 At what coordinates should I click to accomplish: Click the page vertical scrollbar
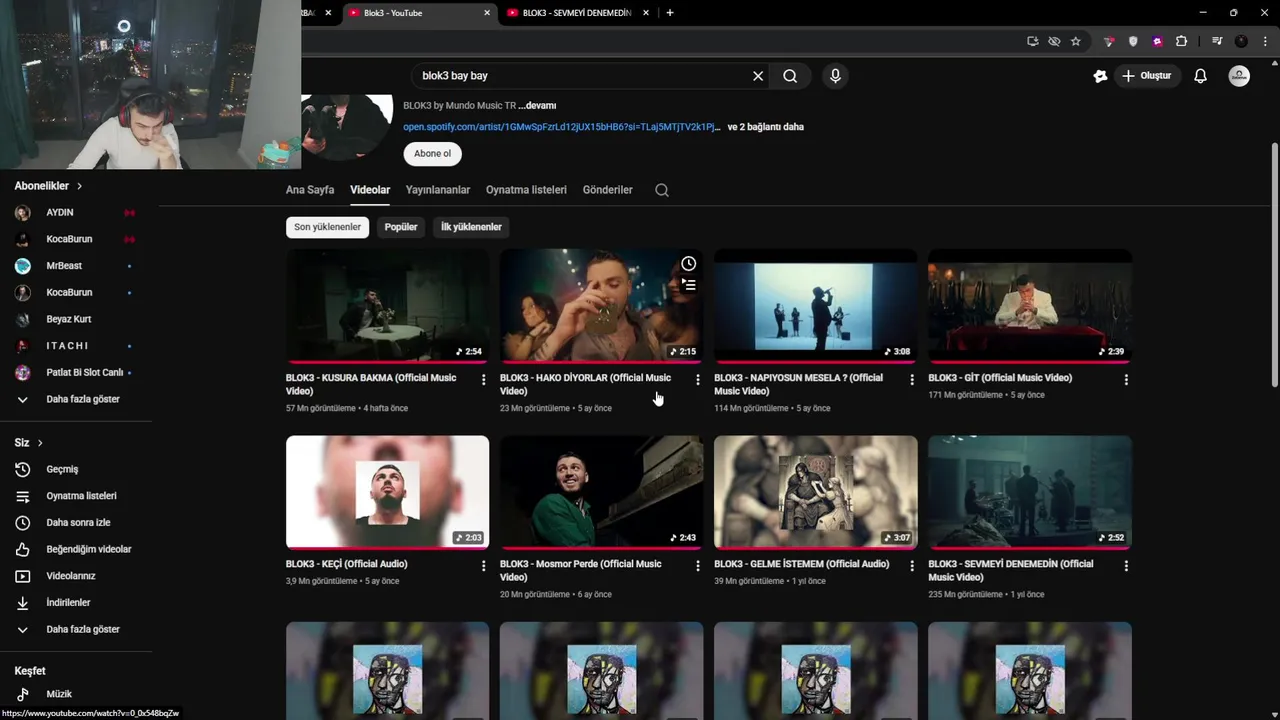[x=1274, y=265]
